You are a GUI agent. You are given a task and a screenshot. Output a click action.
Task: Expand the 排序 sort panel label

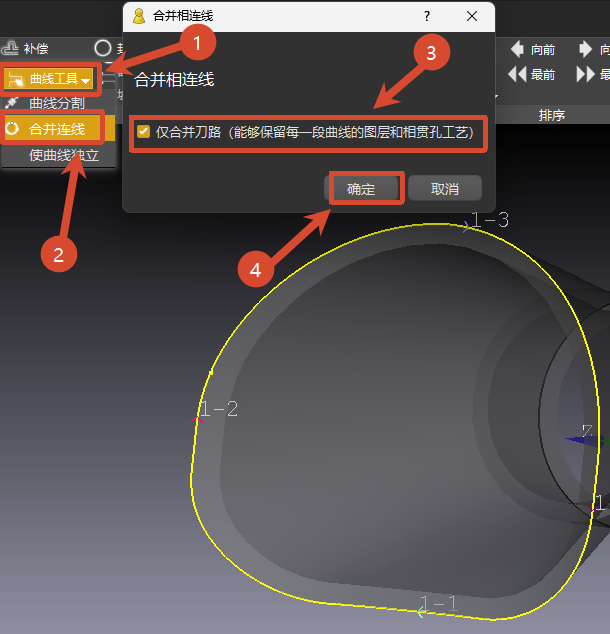tap(552, 115)
